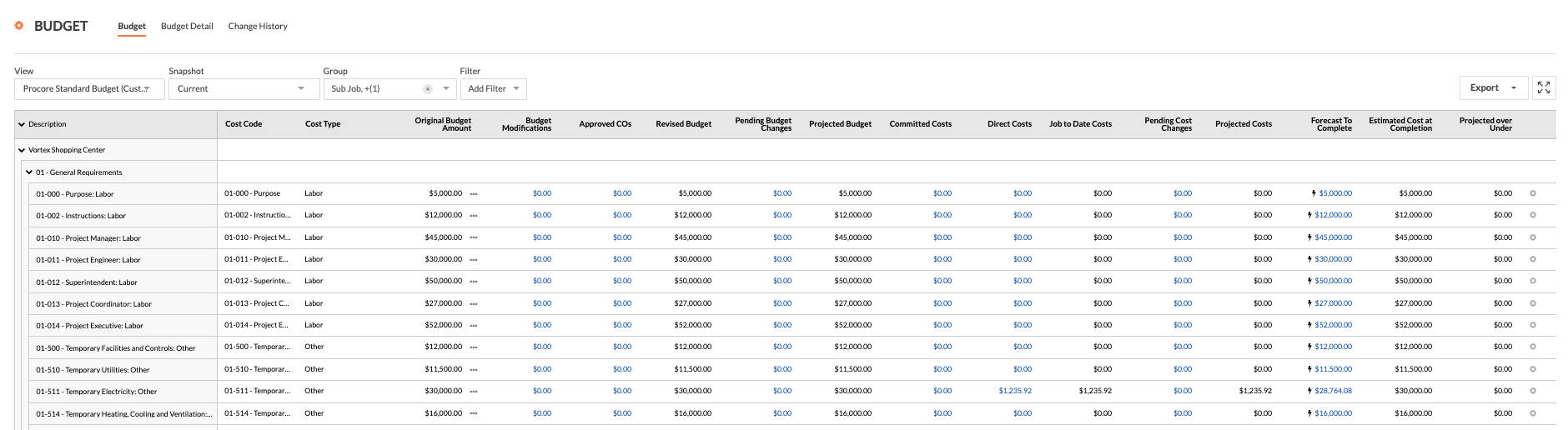Click row-end circle icon for 01-500 Temporary Facilities

(1533, 347)
